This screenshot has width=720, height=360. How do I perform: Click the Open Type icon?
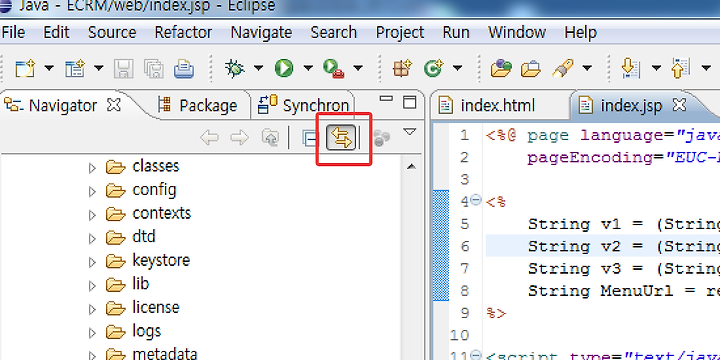click(501, 68)
